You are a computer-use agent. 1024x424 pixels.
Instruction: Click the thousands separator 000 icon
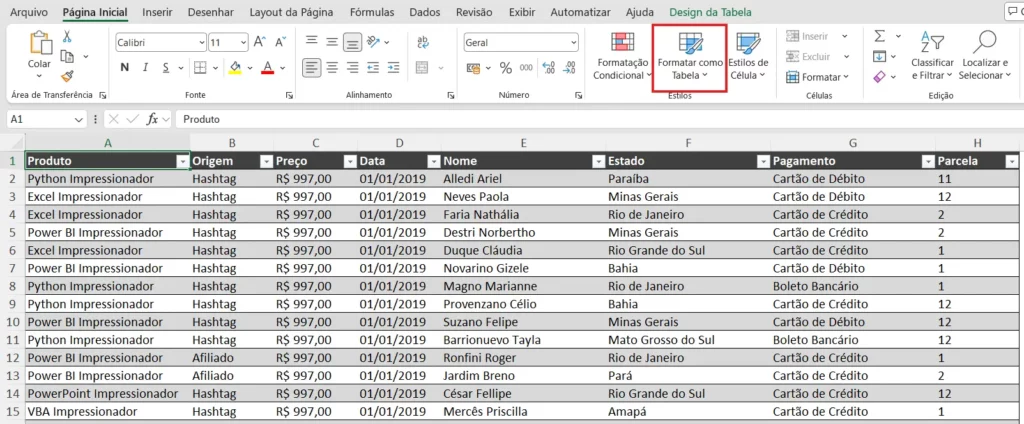coord(526,67)
